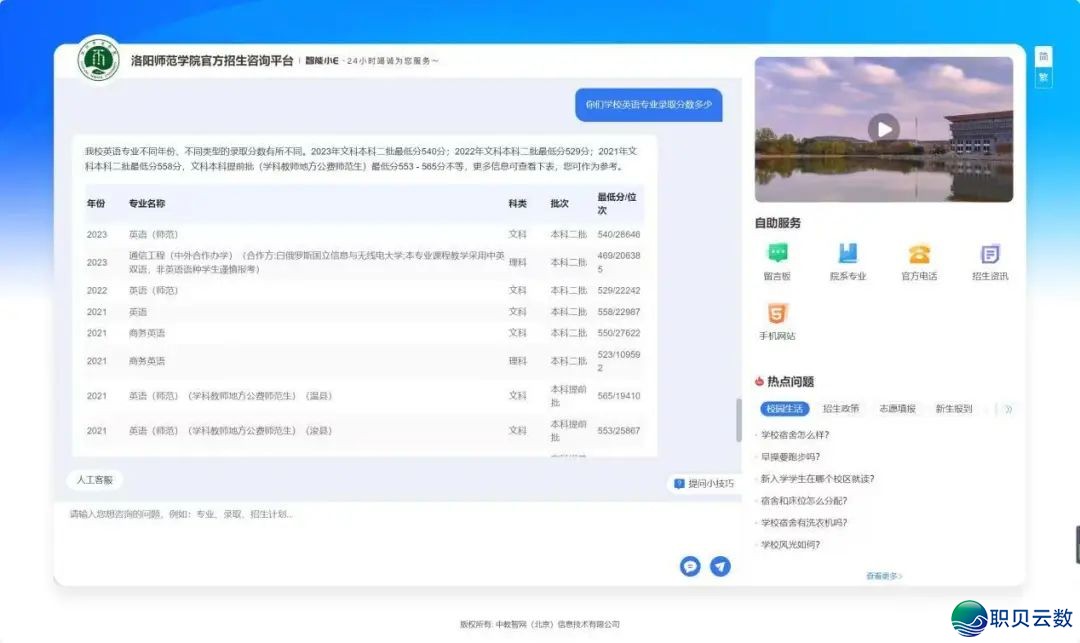Open the 招生资讯 admissions news icon

(990, 254)
